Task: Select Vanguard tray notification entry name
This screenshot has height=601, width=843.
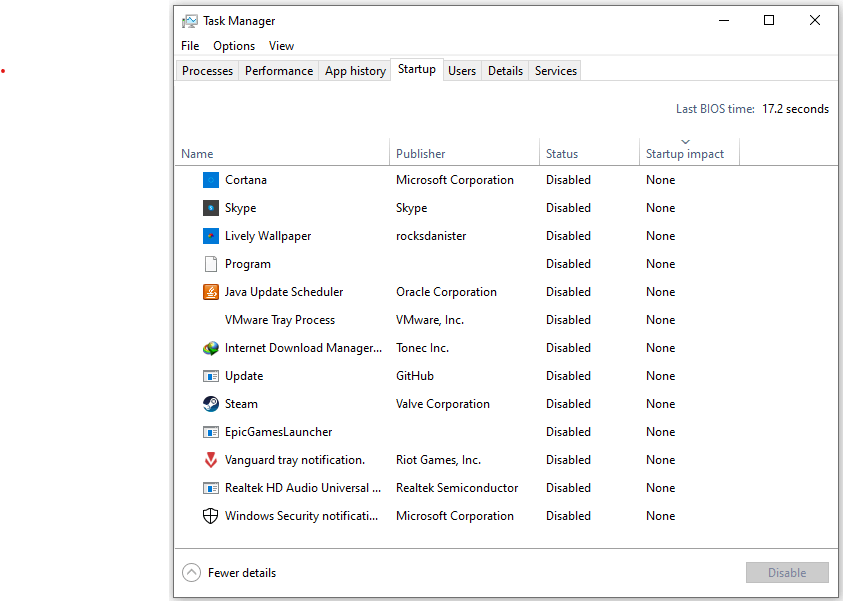Action: click(295, 460)
